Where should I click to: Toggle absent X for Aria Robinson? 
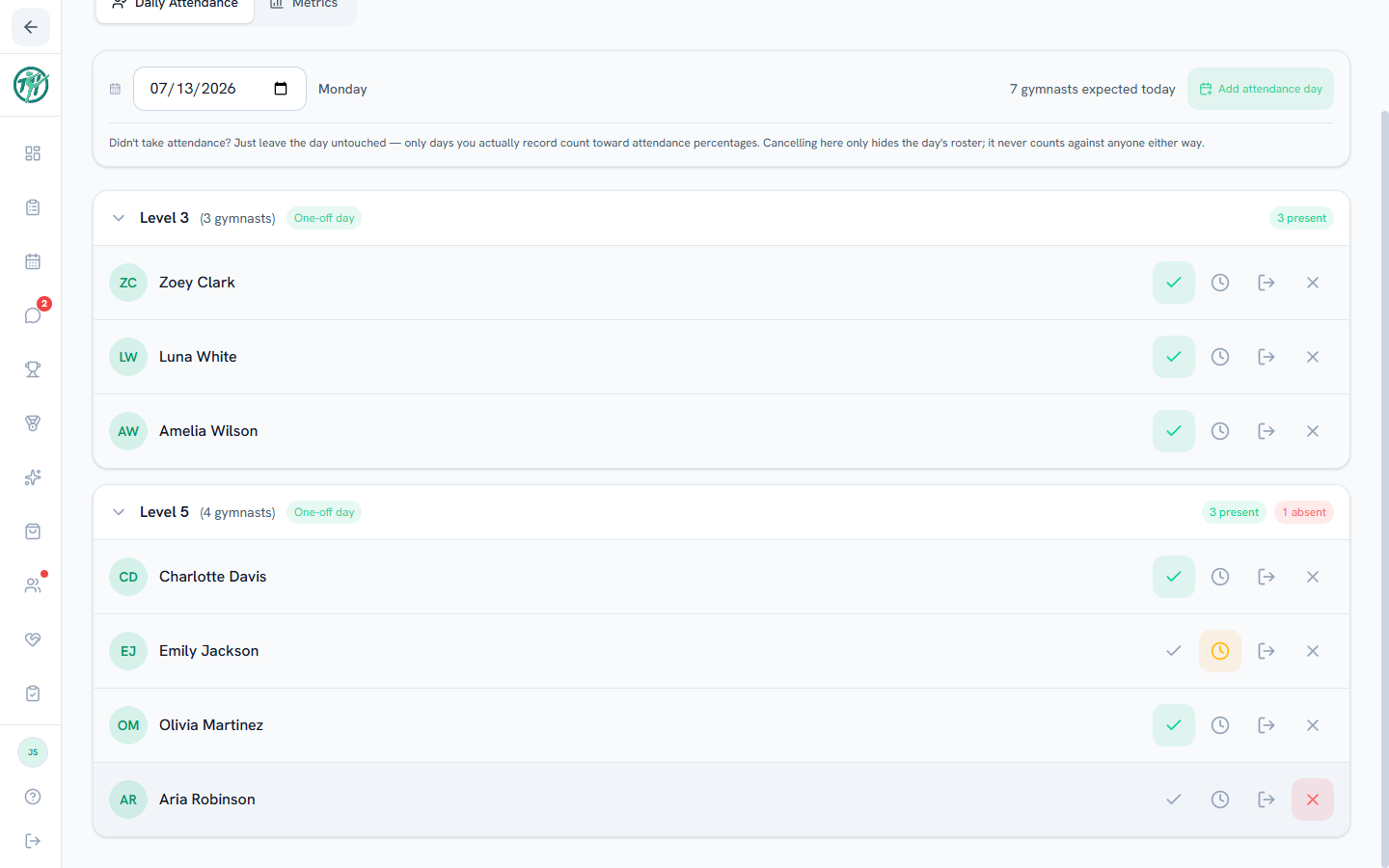pos(1313,800)
